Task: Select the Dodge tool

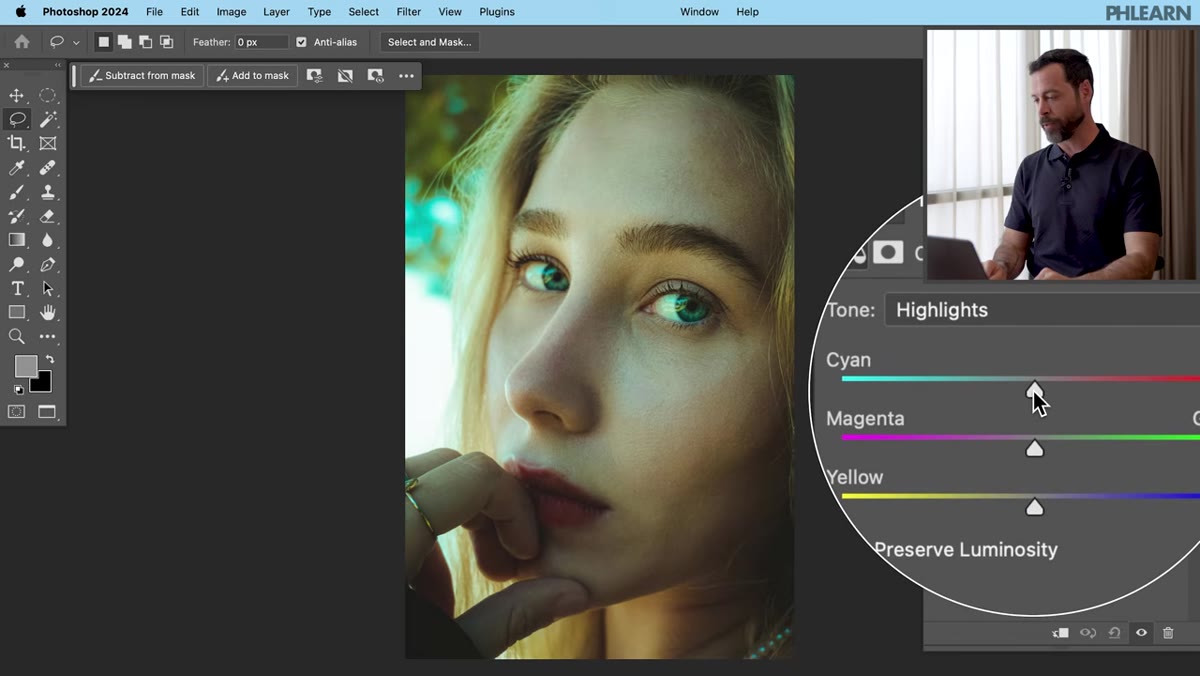Action: click(x=17, y=264)
